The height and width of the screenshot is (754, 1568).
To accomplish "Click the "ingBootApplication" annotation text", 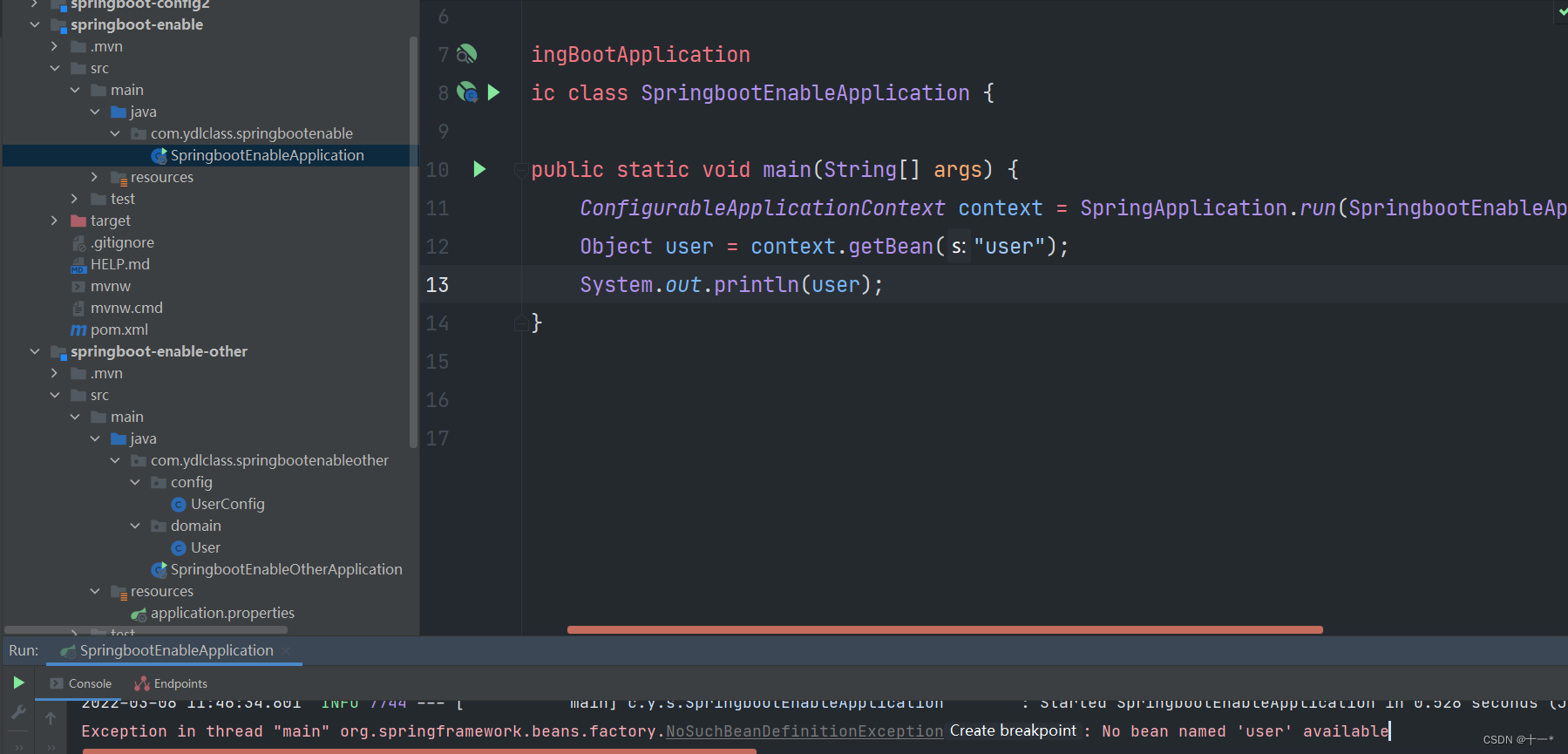I will pos(641,55).
